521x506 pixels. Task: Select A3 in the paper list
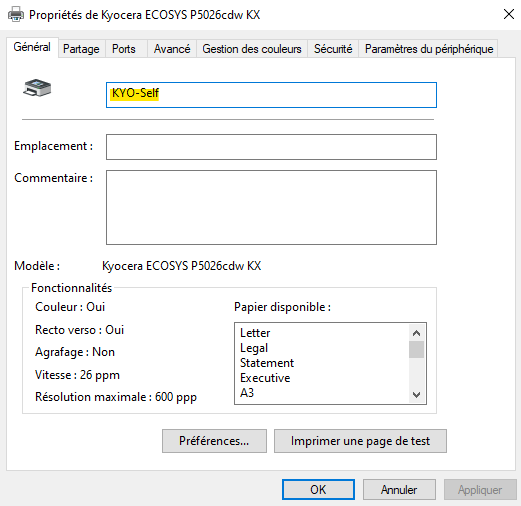tap(247, 393)
